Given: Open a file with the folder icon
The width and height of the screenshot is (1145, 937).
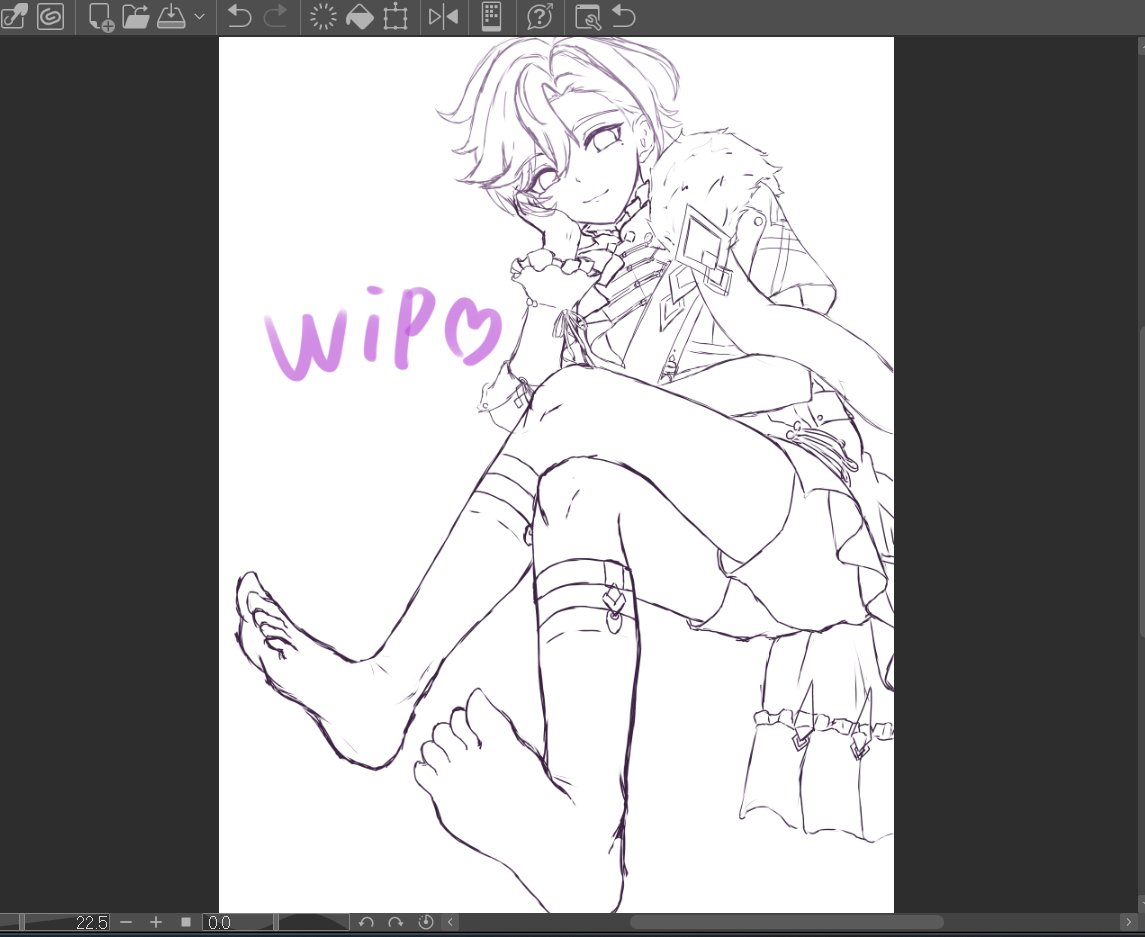Looking at the screenshot, I should click(136, 16).
